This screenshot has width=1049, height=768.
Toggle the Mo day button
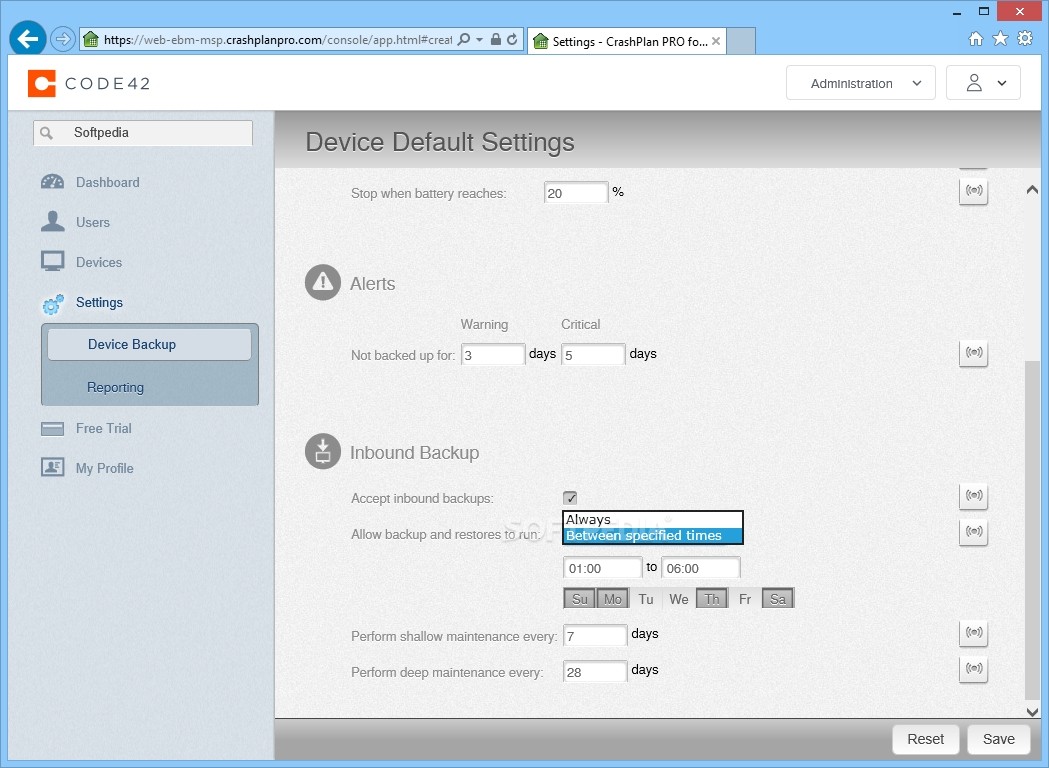(613, 599)
